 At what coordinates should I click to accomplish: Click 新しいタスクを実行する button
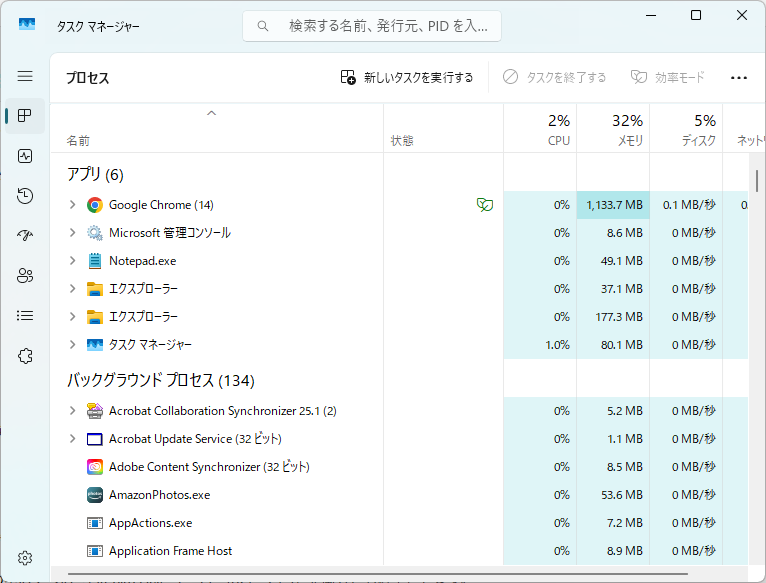coord(407,77)
